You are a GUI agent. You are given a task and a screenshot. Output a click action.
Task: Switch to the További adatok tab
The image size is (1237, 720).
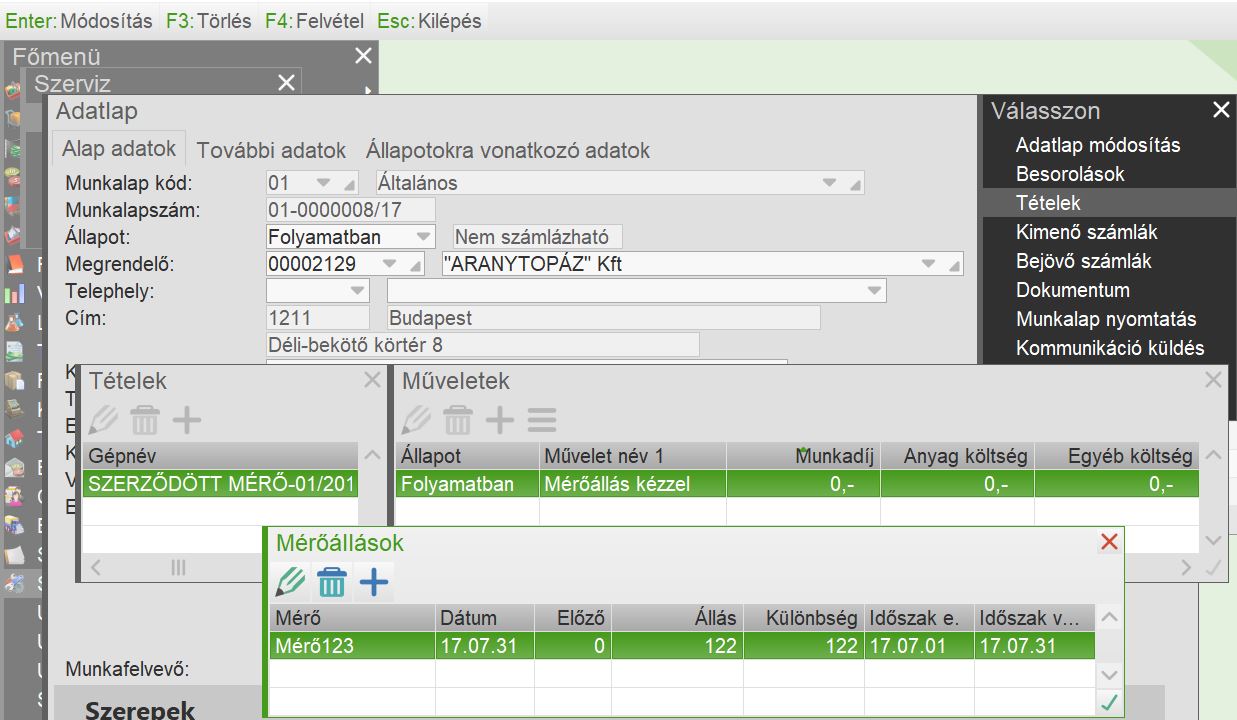click(271, 150)
